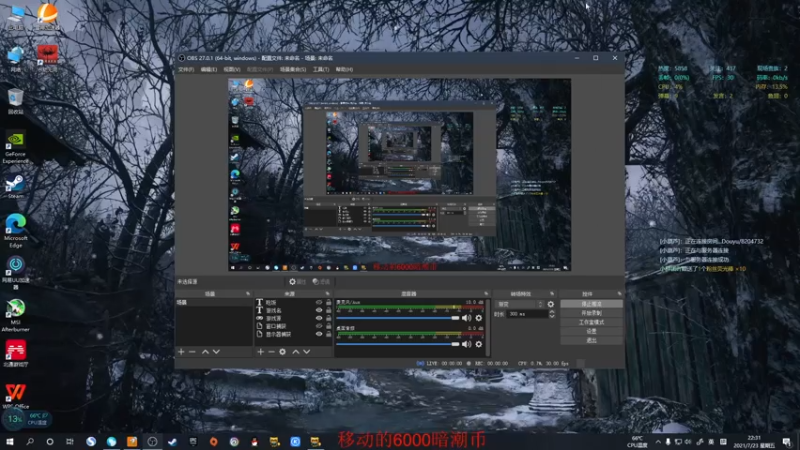The image size is (800, 450).
Task: Open Microsoft Edge desktop shortcut
Action: click(16, 231)
